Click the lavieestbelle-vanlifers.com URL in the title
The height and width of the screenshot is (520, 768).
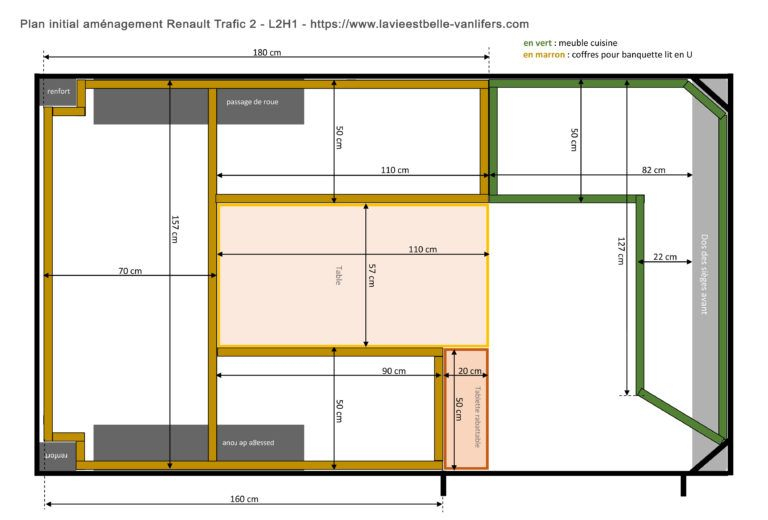pos(420,23)
